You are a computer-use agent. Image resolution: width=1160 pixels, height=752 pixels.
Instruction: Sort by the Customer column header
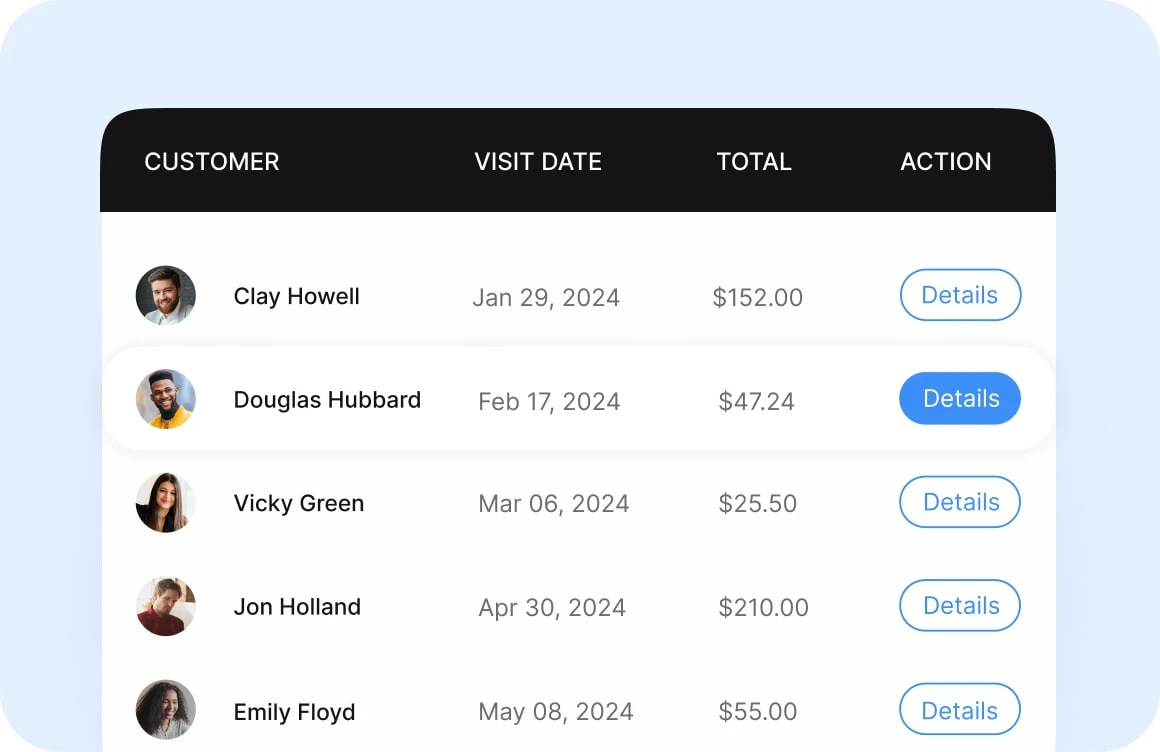(x=212, y=162)
